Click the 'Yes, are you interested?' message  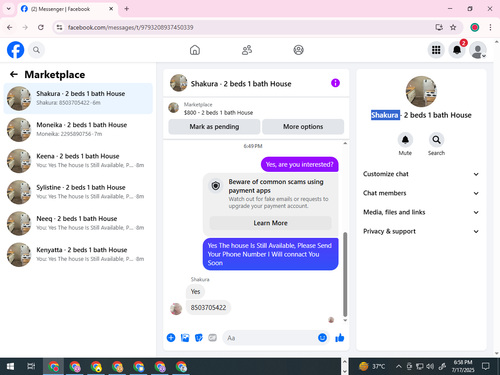pos(299,164)
